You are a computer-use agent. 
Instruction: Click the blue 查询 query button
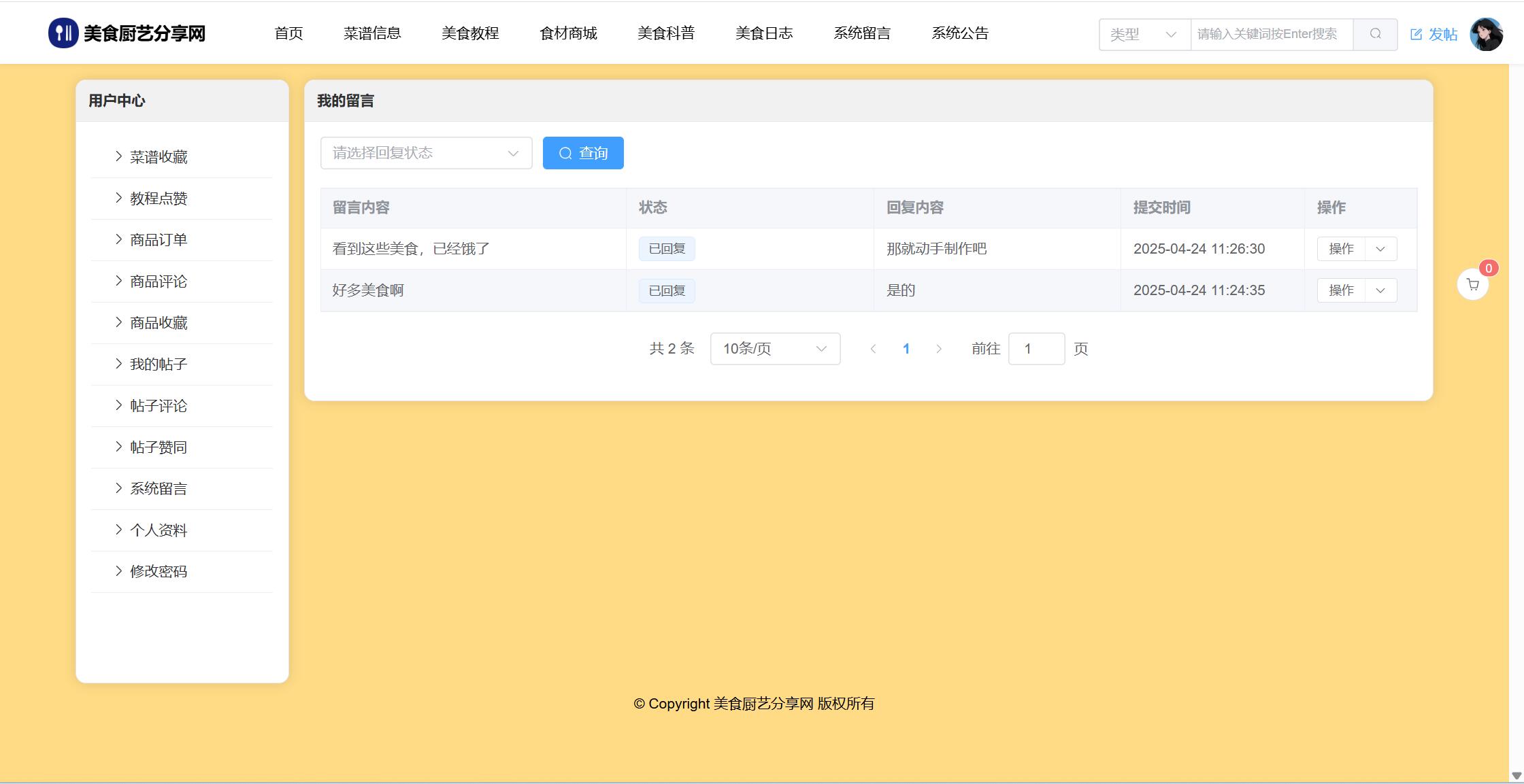582,153
